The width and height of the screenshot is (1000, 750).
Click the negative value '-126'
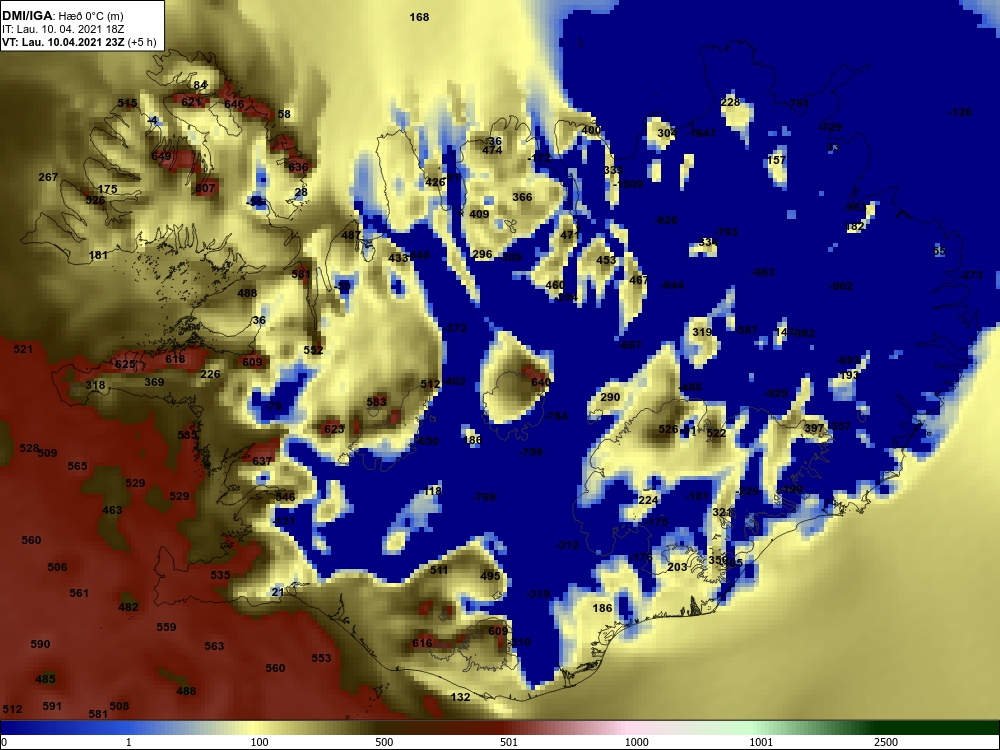point(960,112)
